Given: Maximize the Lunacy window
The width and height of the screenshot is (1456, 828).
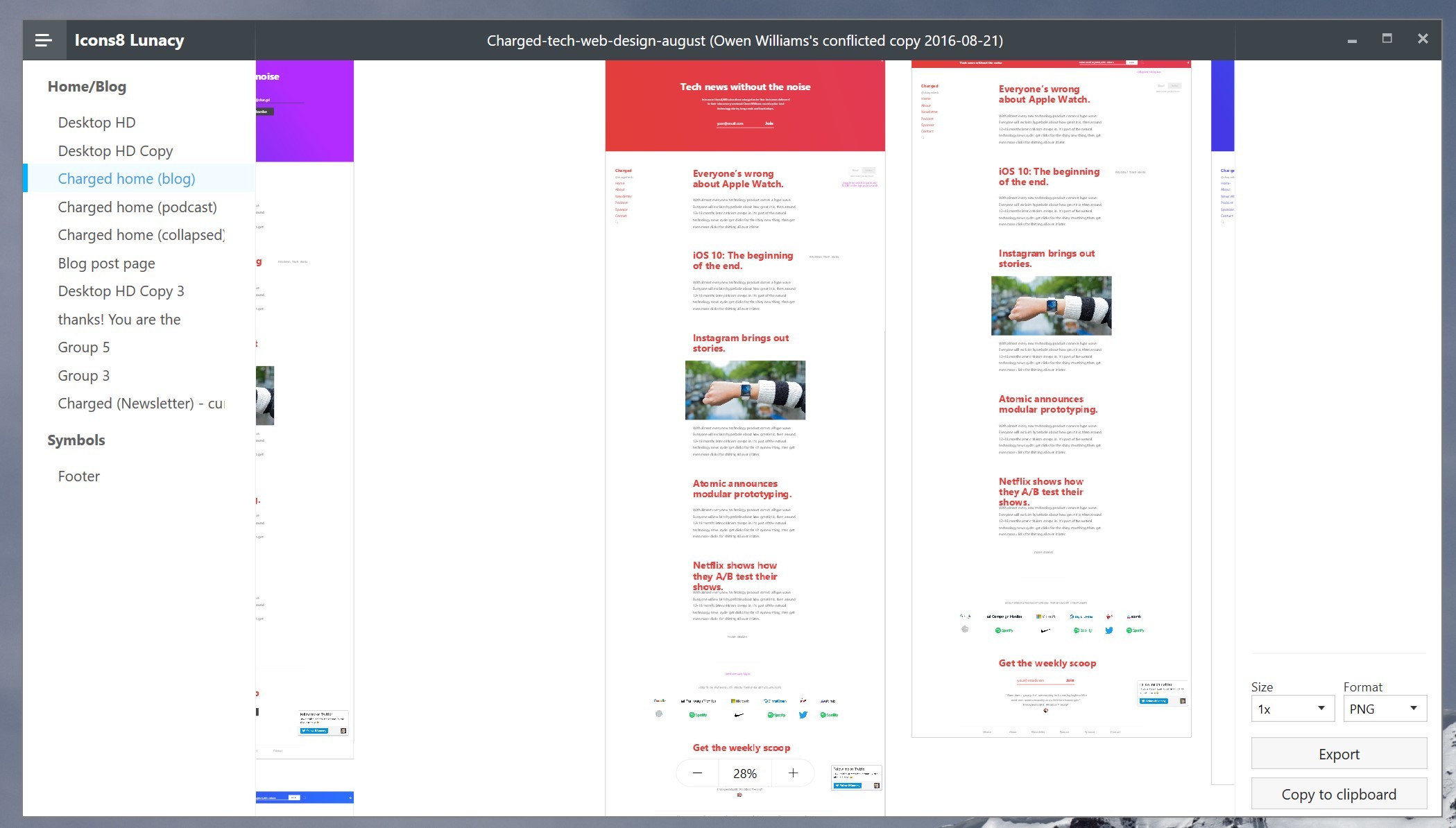Looking at the screenshot, I should coord(1387,39).
